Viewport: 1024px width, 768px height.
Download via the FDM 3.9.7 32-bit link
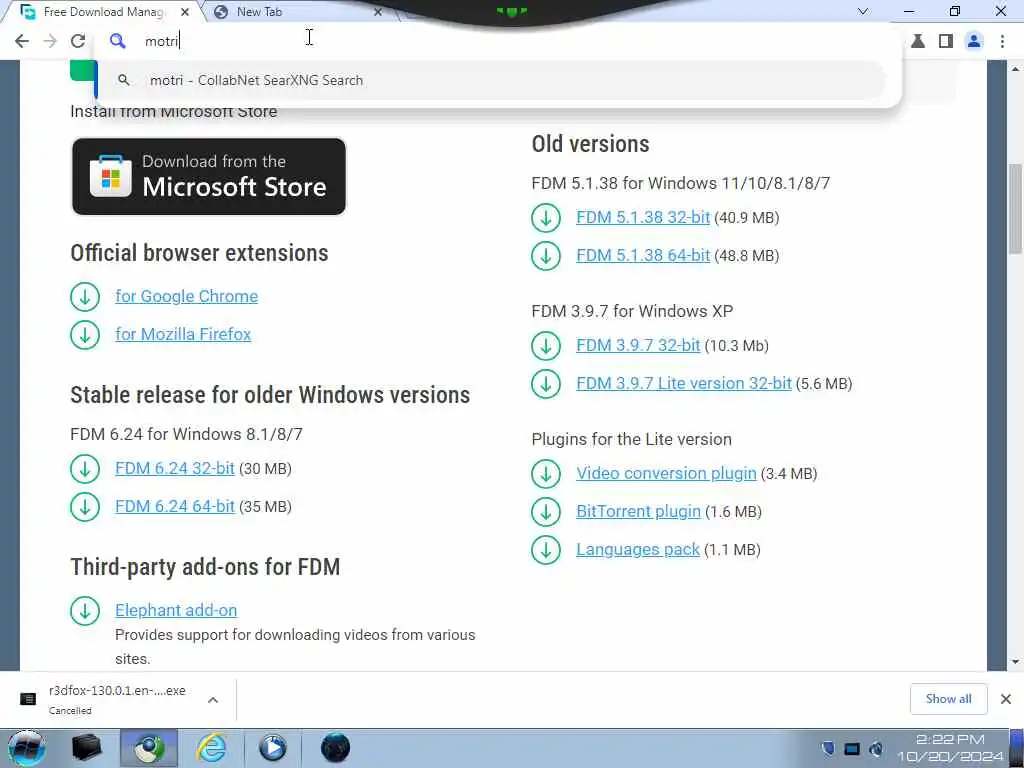pyautogui.click(x=638, y=345)
